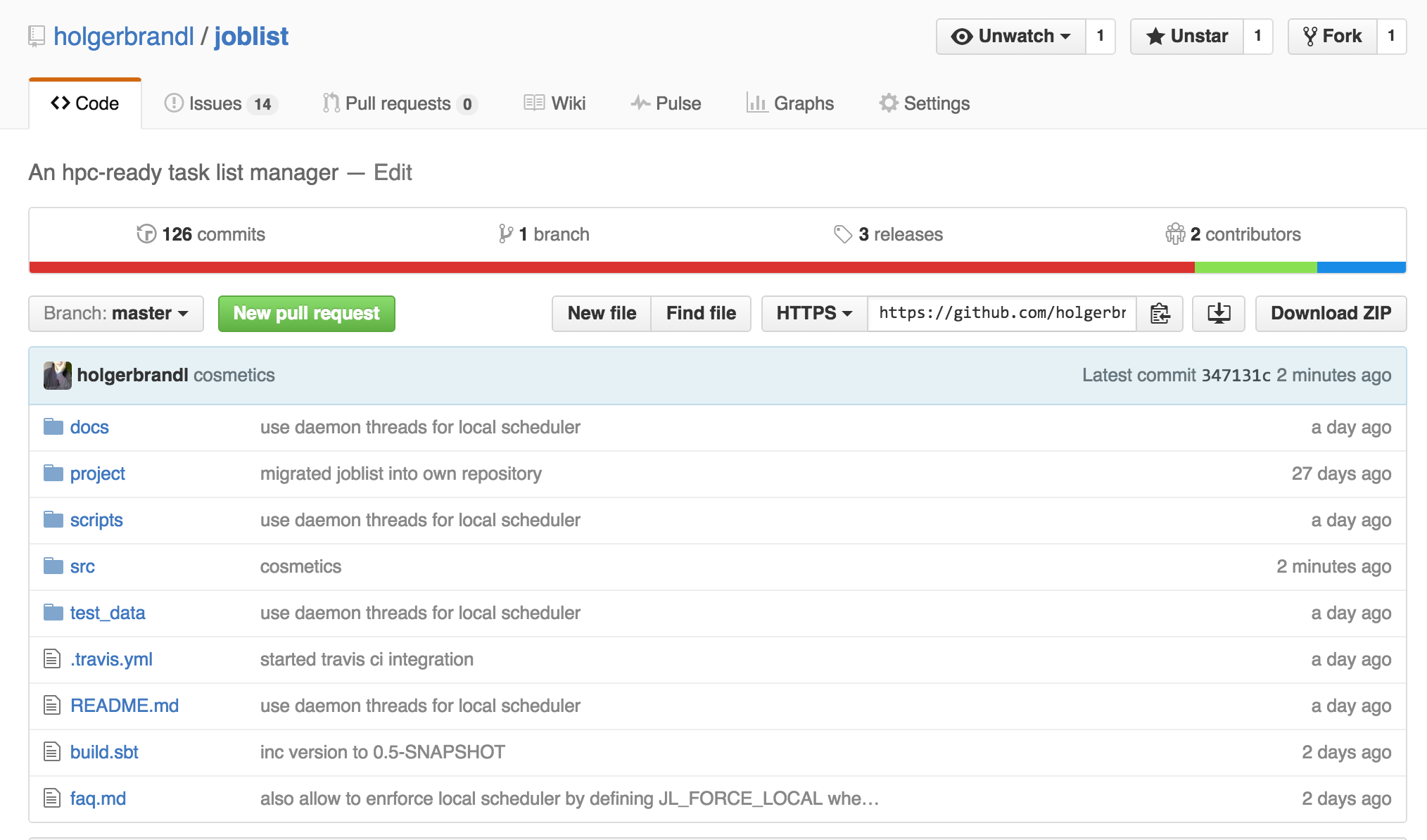1427x840 pixels.
Task: Select the clone URL input field
Action: [x=1002, y=313]
